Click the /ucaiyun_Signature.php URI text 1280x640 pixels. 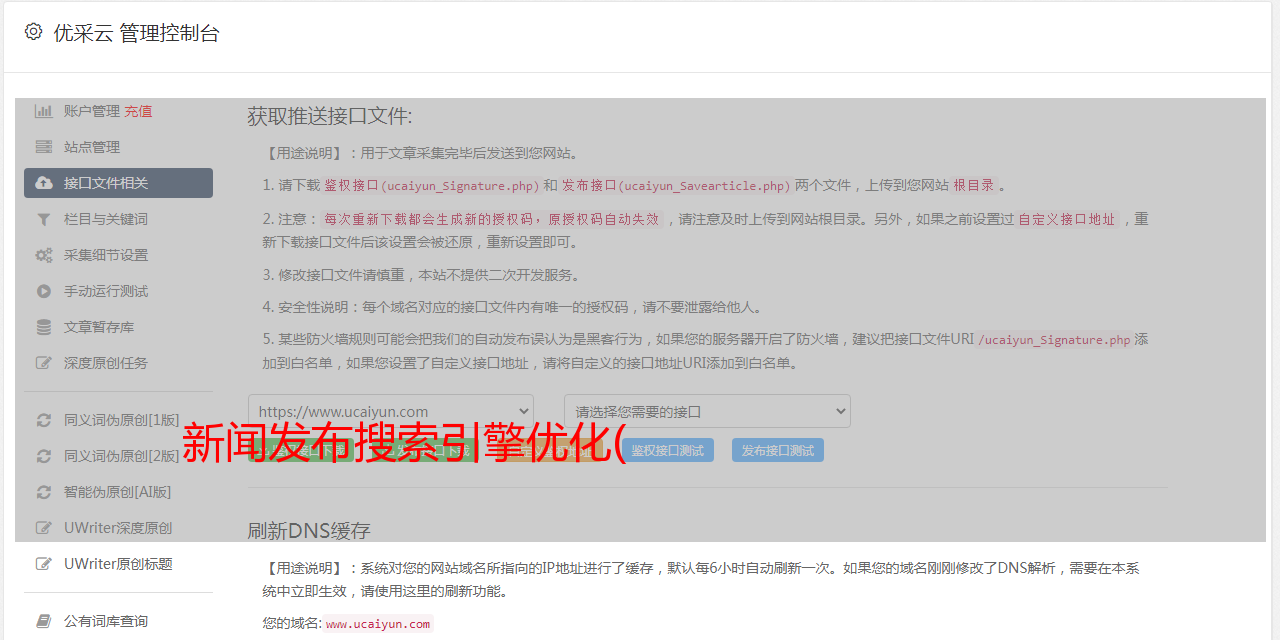tap(1054, 339)
